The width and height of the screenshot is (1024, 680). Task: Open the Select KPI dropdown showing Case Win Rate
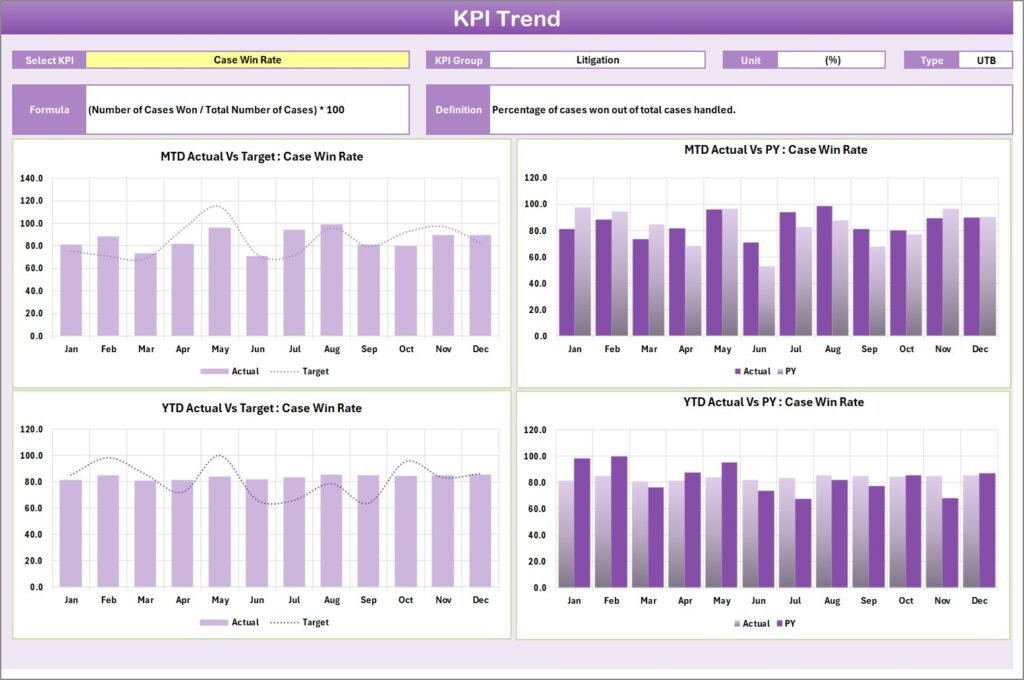coord(248,59)
